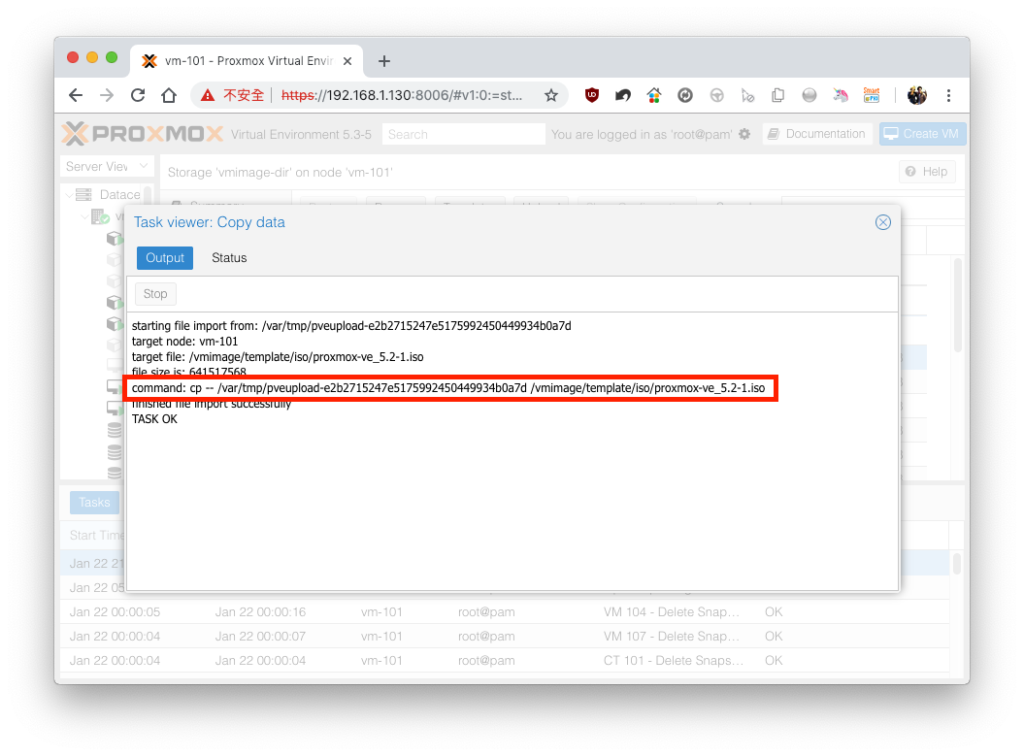Click the Help button
The image size is (1024, 756).
tap(927, 172)
